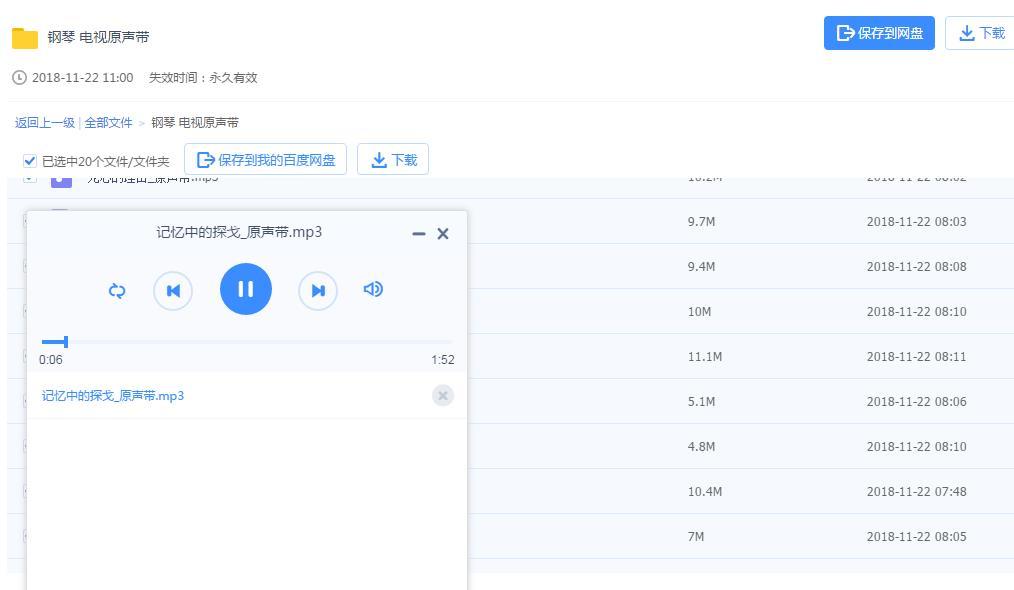Click the 下载 button beside 保存到我的百度网盘
This screenshot has width=1014, height=590.
click(x=393, y=159)
